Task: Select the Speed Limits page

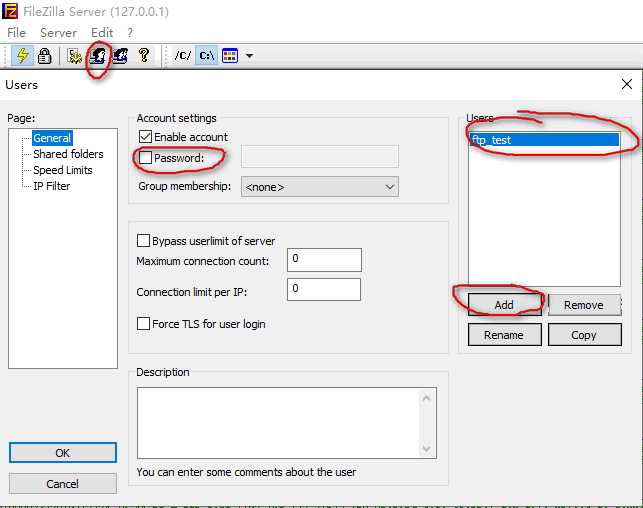Action: coord(63,170)
